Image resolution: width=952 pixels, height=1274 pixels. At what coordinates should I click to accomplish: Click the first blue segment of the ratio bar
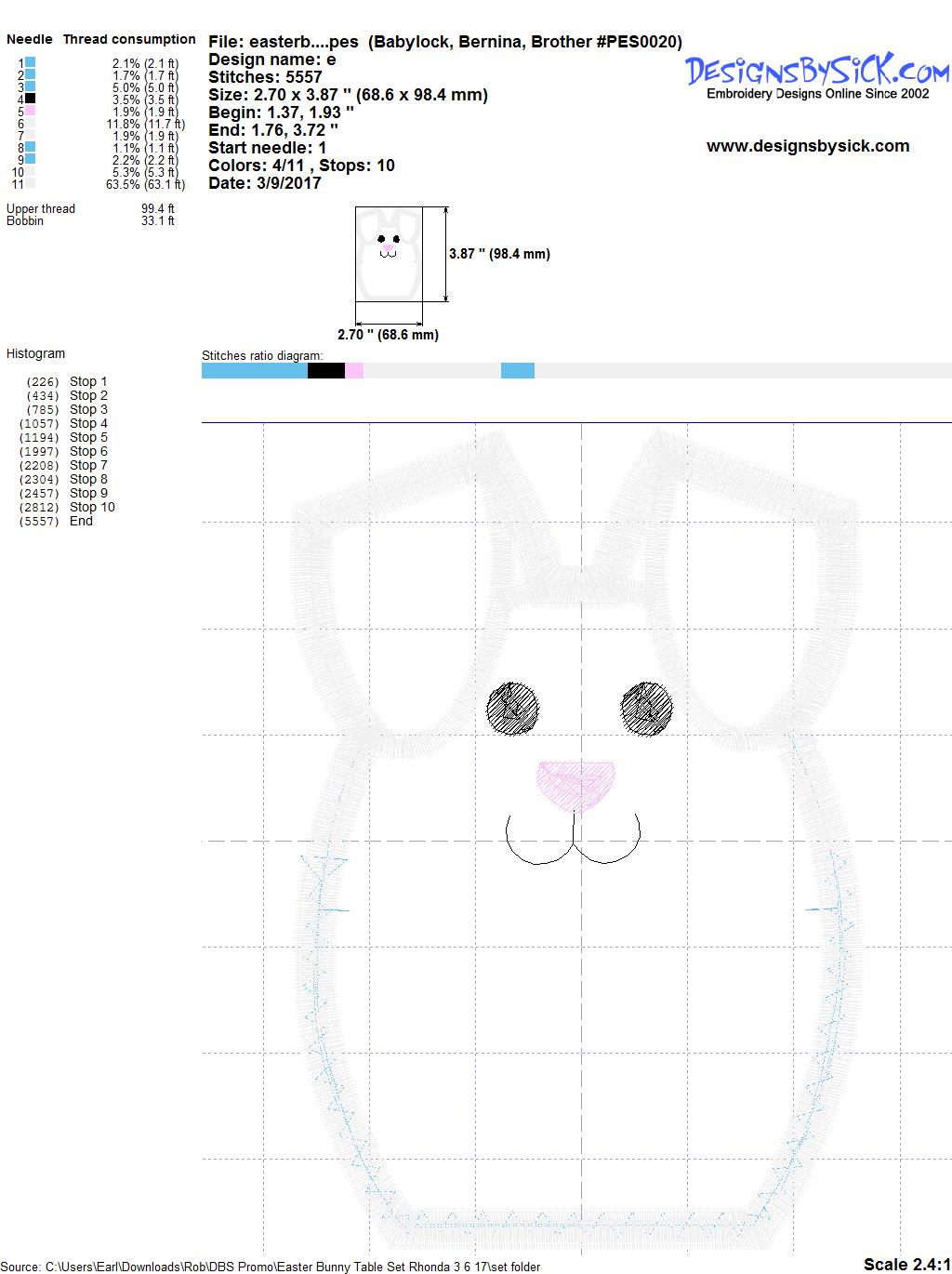[x=254, y=371]
